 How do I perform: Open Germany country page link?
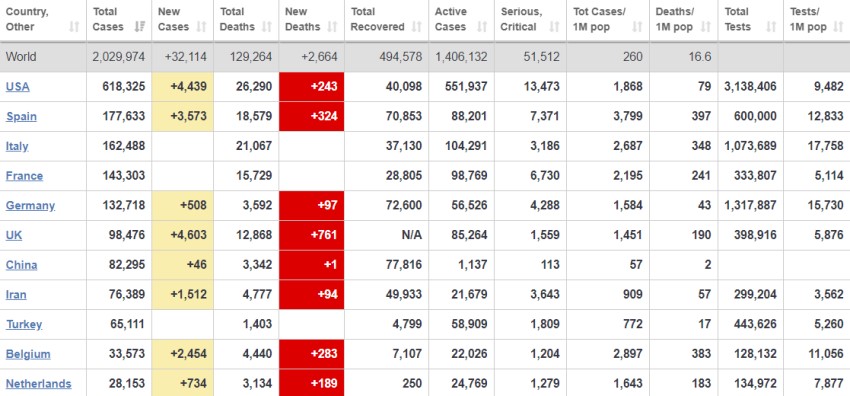pyautogui.click(x=30, y=206)
